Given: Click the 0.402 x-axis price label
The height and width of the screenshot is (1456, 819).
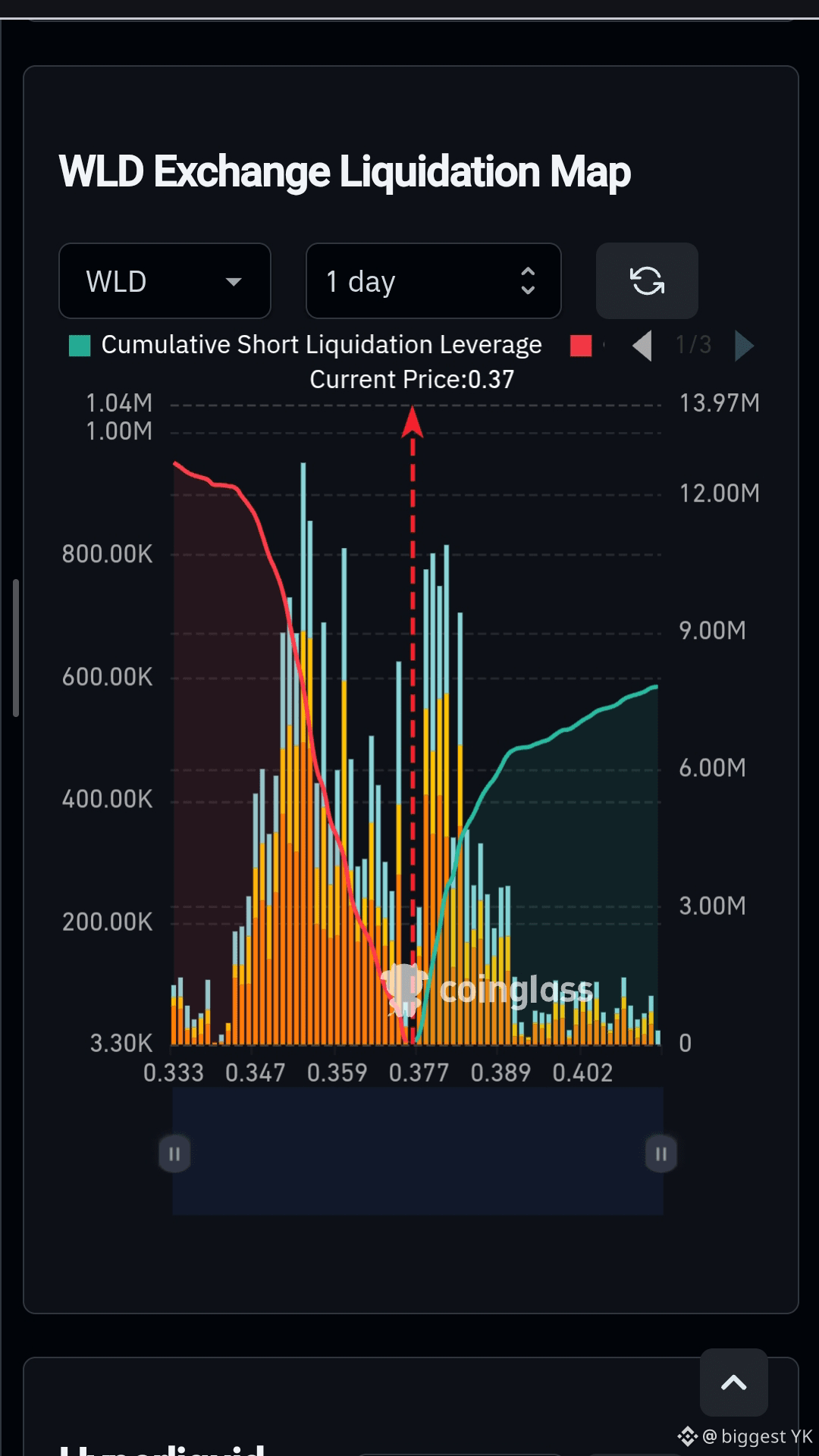Looking at the screenshot, I should (x=582, y=1072).
